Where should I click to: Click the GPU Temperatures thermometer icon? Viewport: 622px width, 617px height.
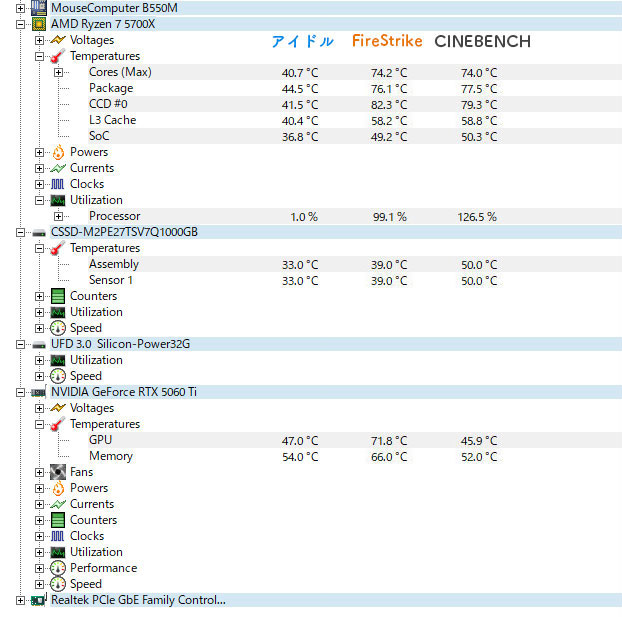58,424
